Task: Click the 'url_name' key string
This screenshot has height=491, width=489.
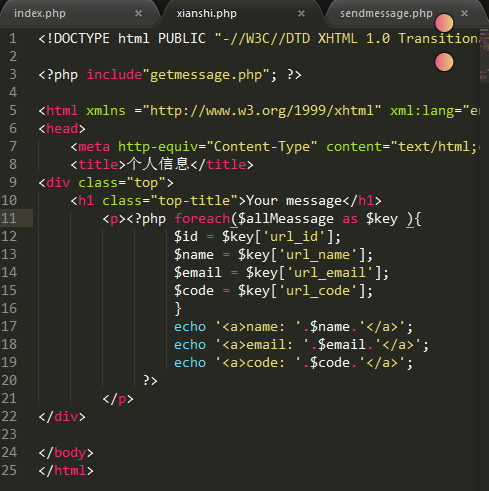Action: pos(318,255)
